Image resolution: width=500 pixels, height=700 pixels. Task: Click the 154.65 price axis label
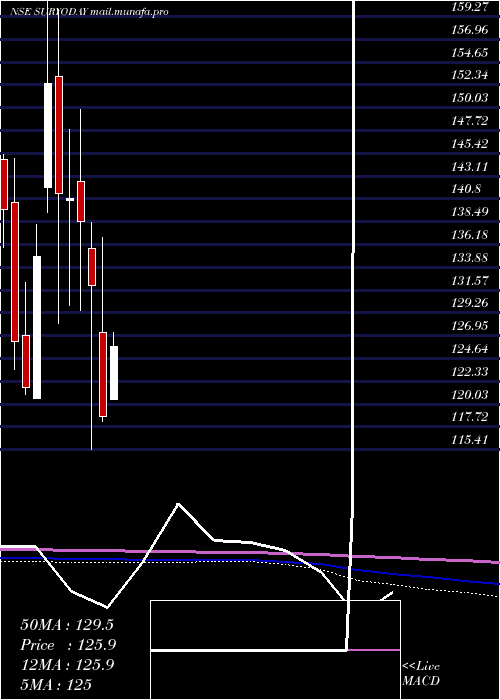click(470, 53)
